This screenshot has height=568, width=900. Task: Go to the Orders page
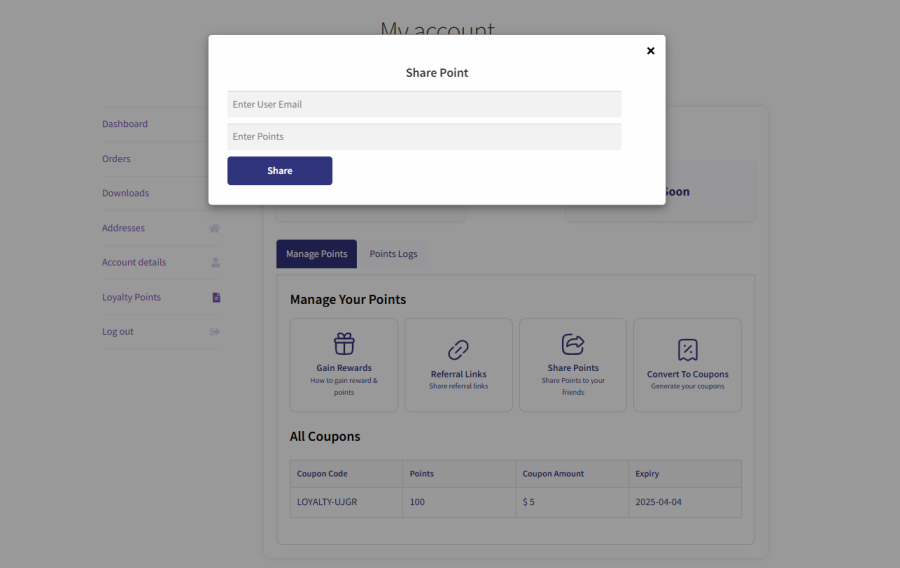tap(116, 159)
